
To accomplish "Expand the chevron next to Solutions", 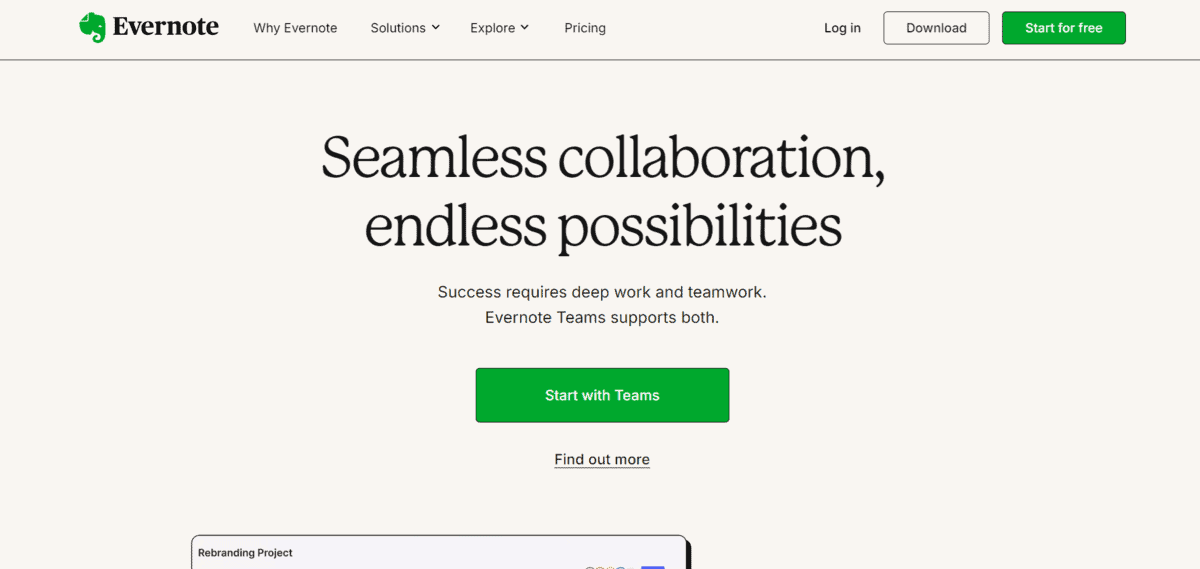I will 436,28.
